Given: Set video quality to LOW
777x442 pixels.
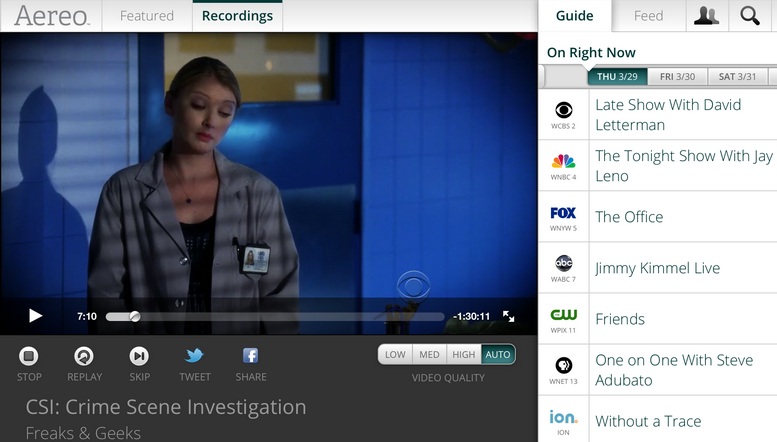Looking at the screenshot, I should point(395,354).
